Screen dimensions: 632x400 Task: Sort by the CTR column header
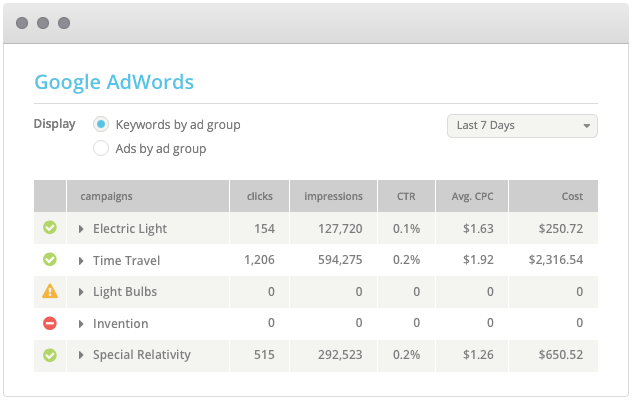(x=406, y=196)
